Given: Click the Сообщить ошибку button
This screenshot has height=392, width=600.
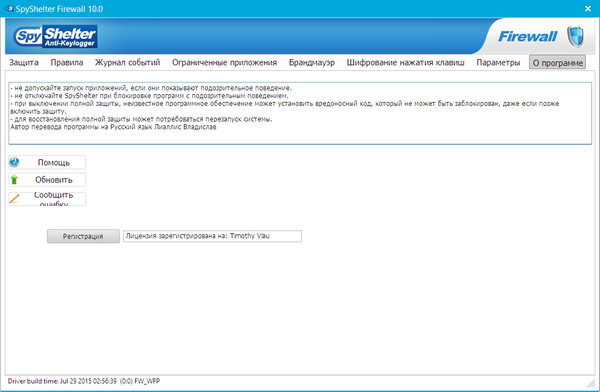Looking at the screenshot, I should pyautogui.click(x=47, y=199).
